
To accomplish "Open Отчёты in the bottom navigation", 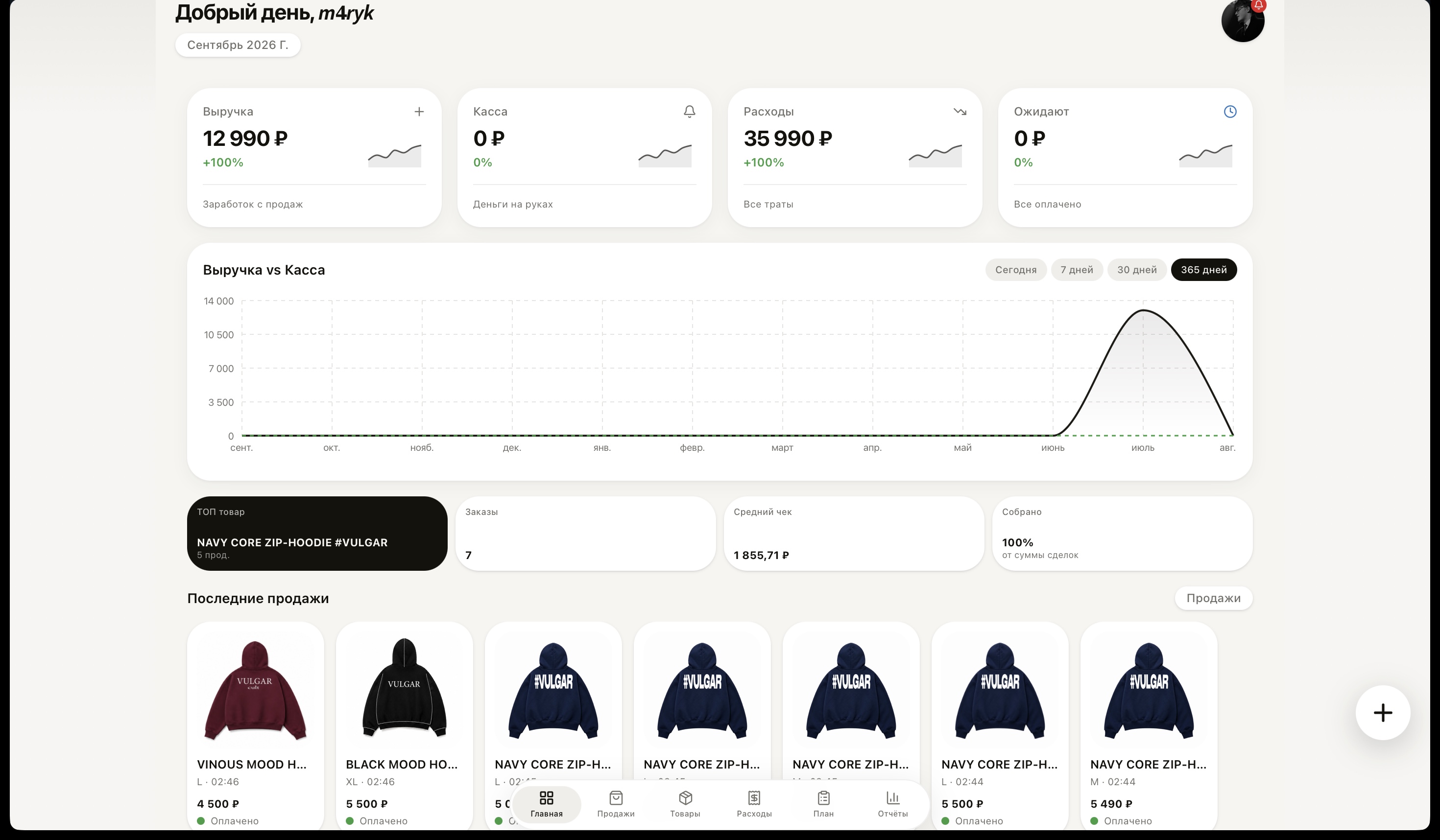I will click(x=892, y=804).
